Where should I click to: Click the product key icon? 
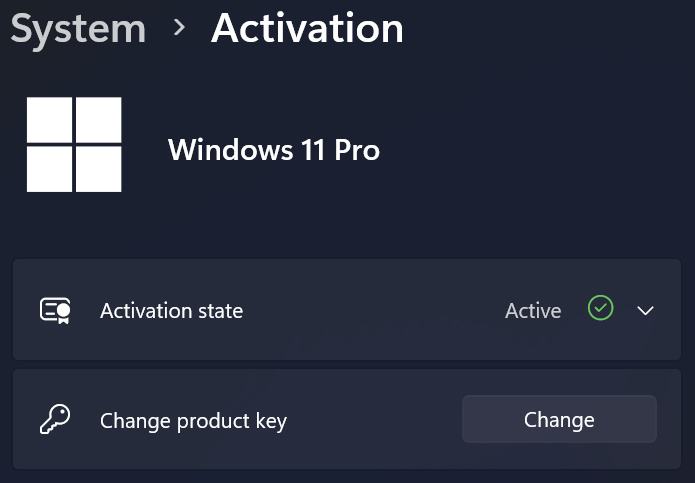54,420
